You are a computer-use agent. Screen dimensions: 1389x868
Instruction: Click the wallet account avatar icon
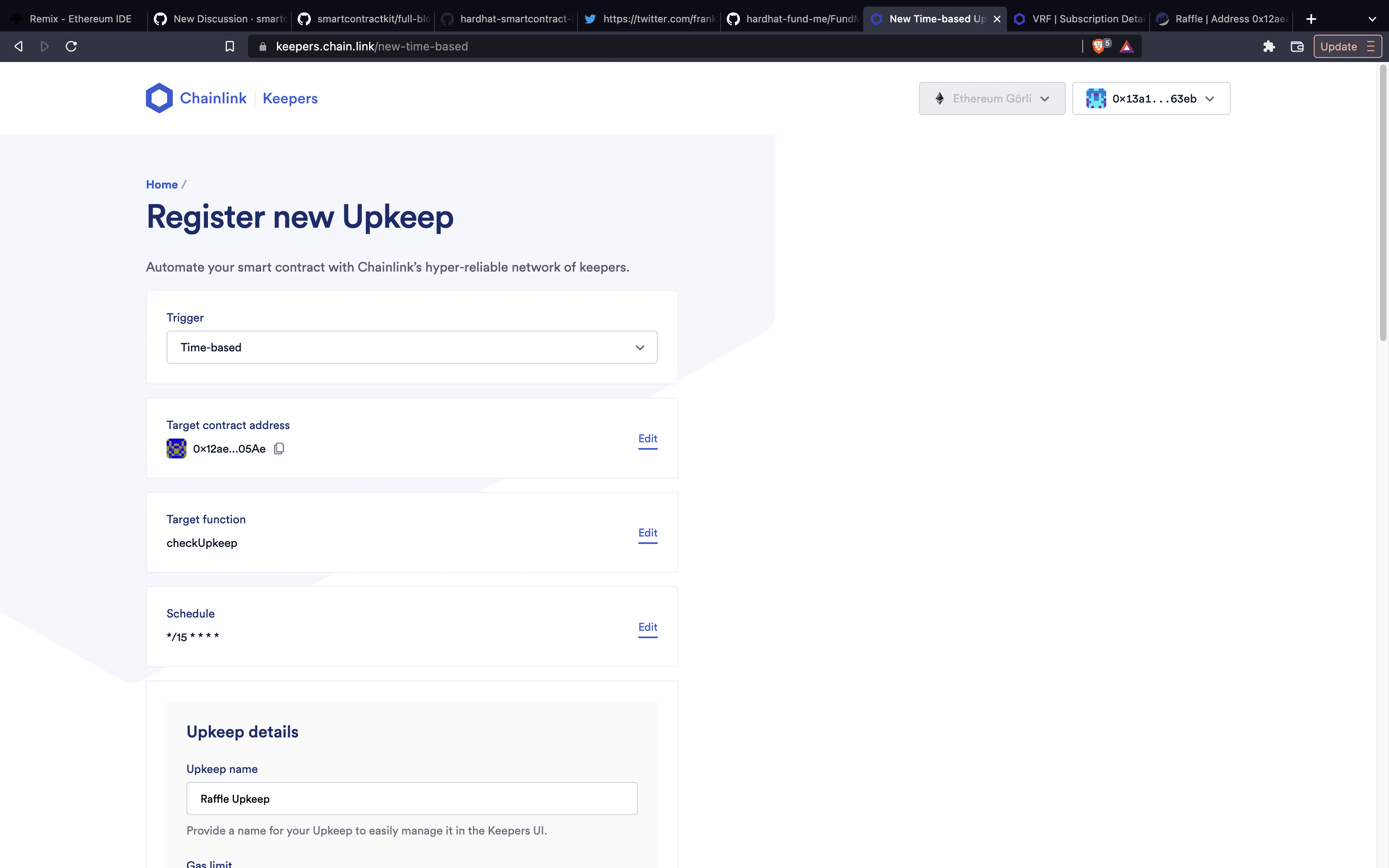click(x=1096, y=99)
